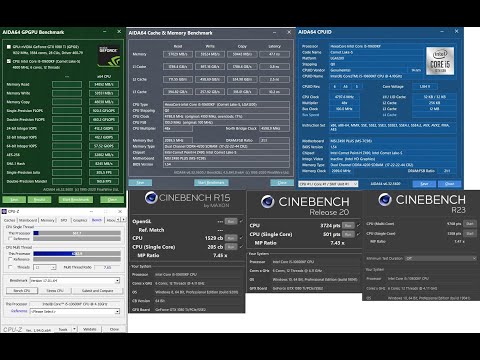The height and width of the screenshot is (360, 480).
Task: Click Start Benchmark in Cache & Memory window
Action: [211, 183]
